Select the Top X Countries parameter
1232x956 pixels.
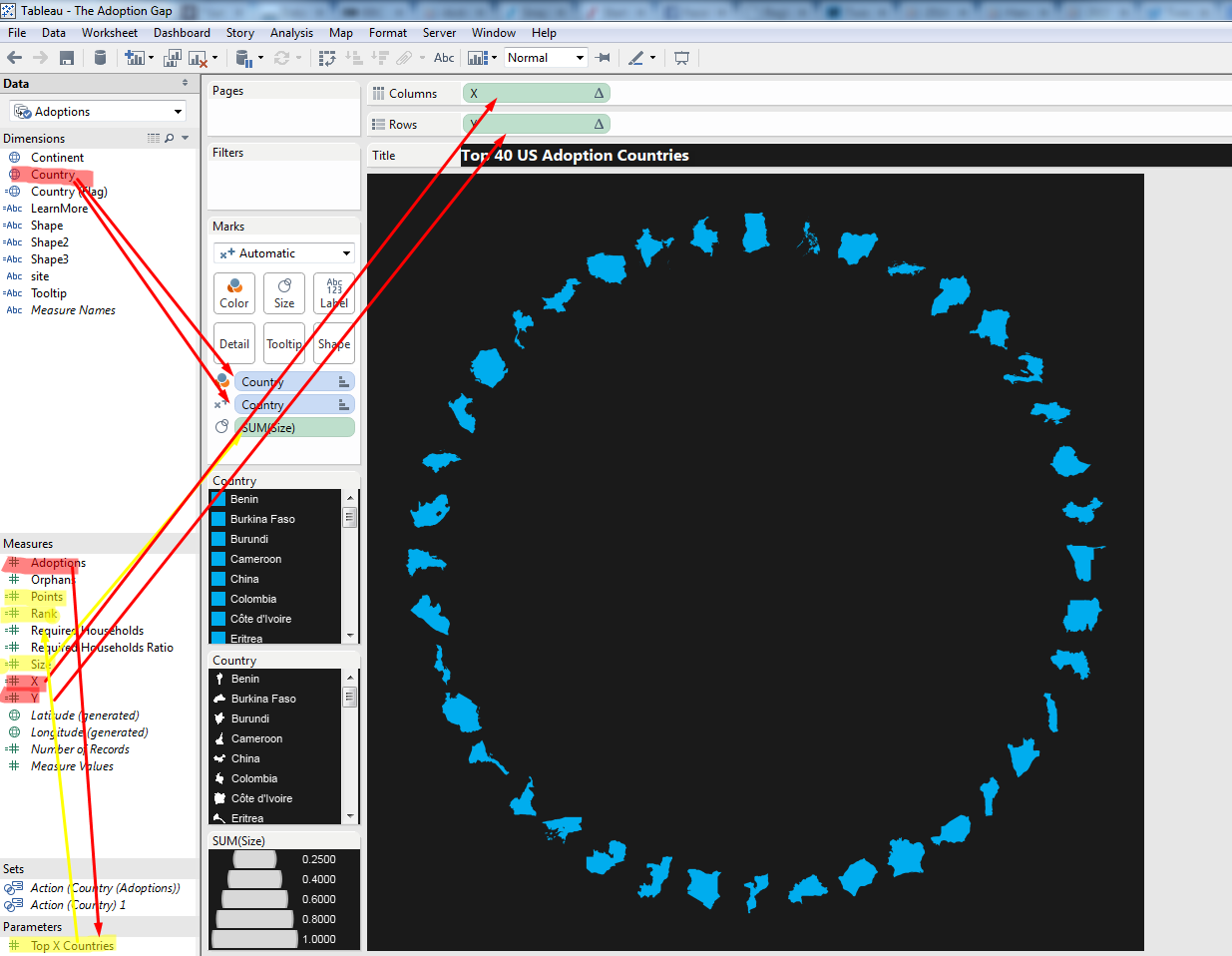point(72,946)
